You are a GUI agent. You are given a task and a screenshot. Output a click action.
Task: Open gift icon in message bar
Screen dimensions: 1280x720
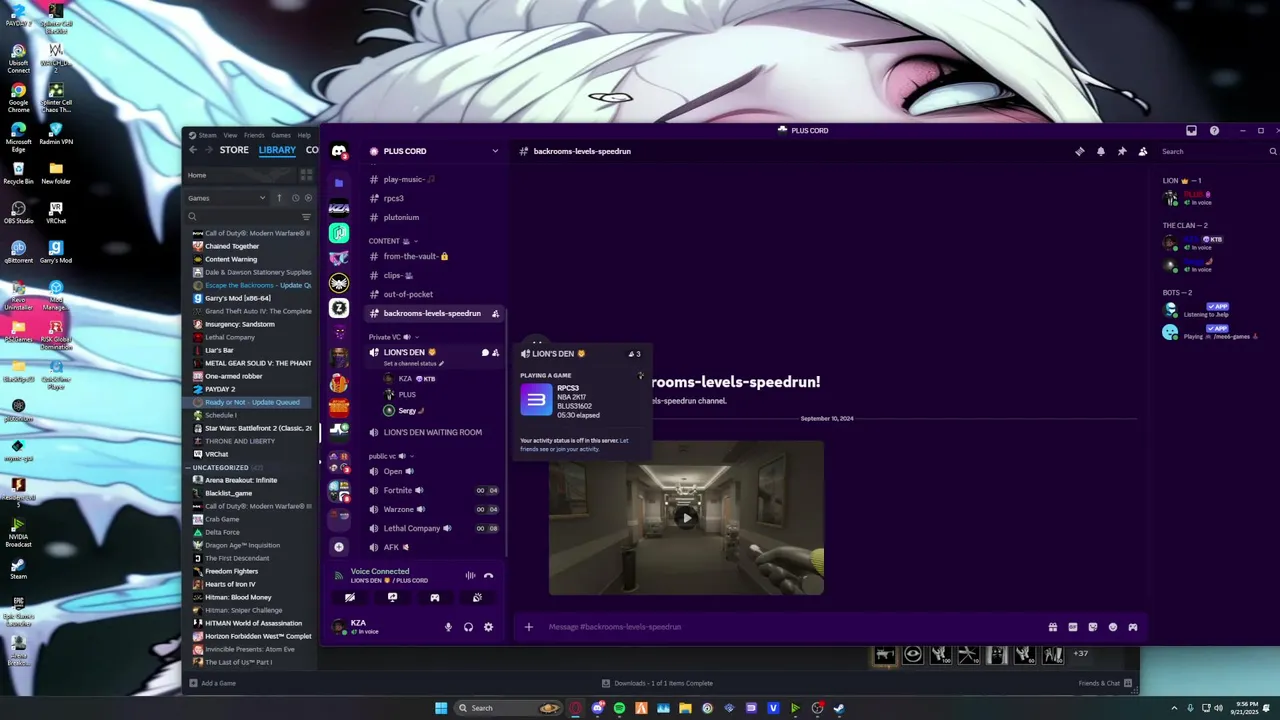pos(1052,627)
